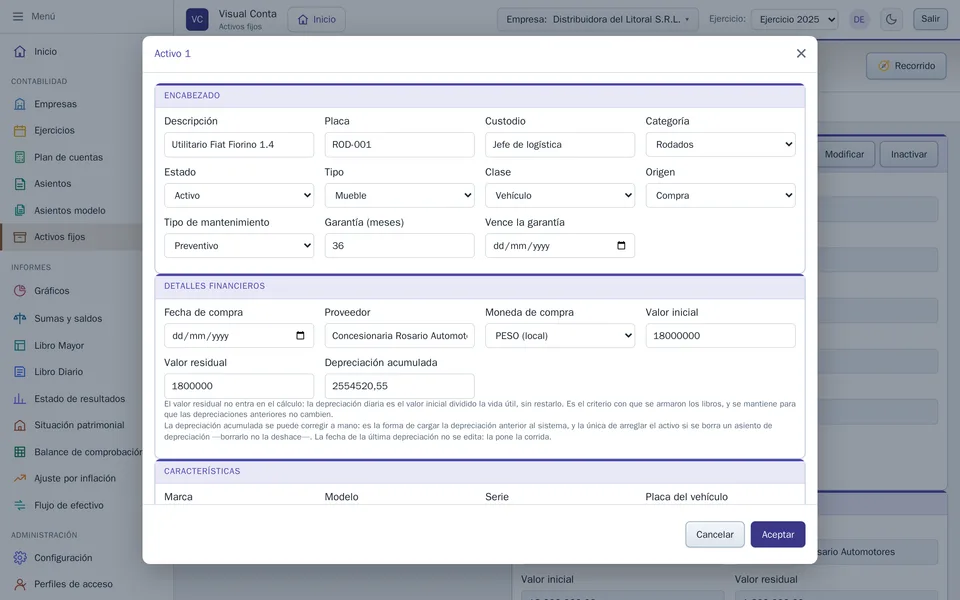Open the Tipo de mantenimiento dropdown
The image size is (960, 600).
click(239, 246)
